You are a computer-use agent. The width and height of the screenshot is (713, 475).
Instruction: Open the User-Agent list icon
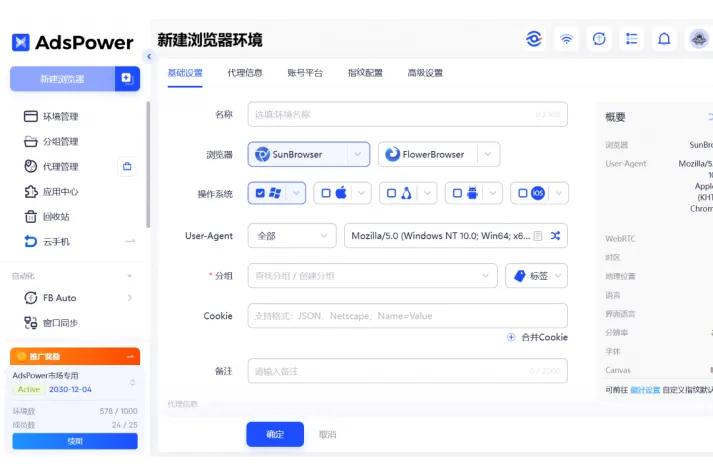pyautogui.click(x=538, y=235)
